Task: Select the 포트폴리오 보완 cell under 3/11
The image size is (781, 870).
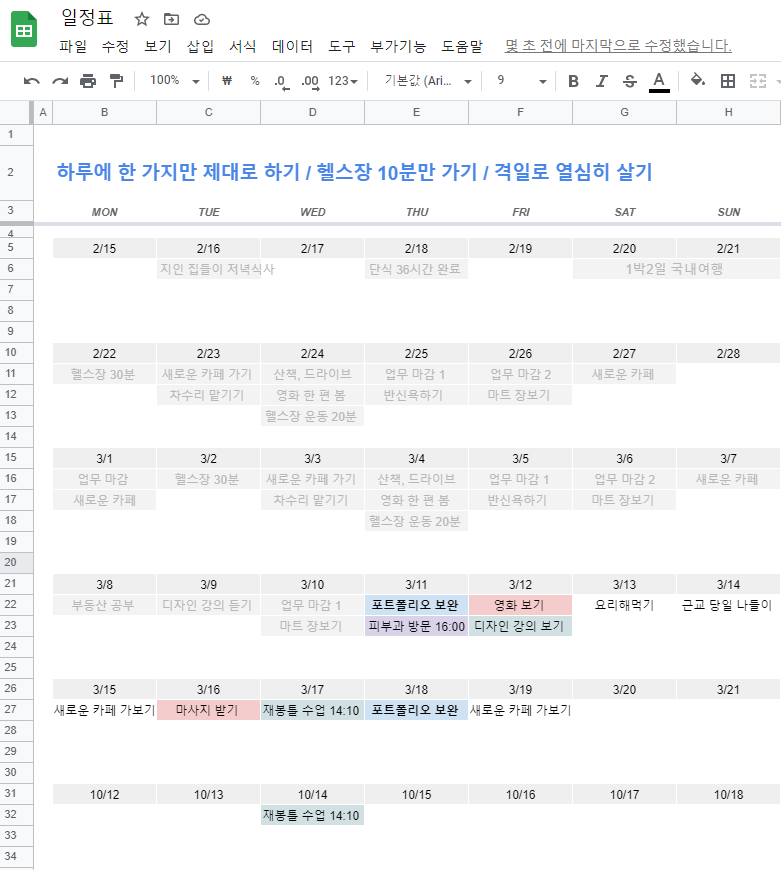Action: point(417,605)
